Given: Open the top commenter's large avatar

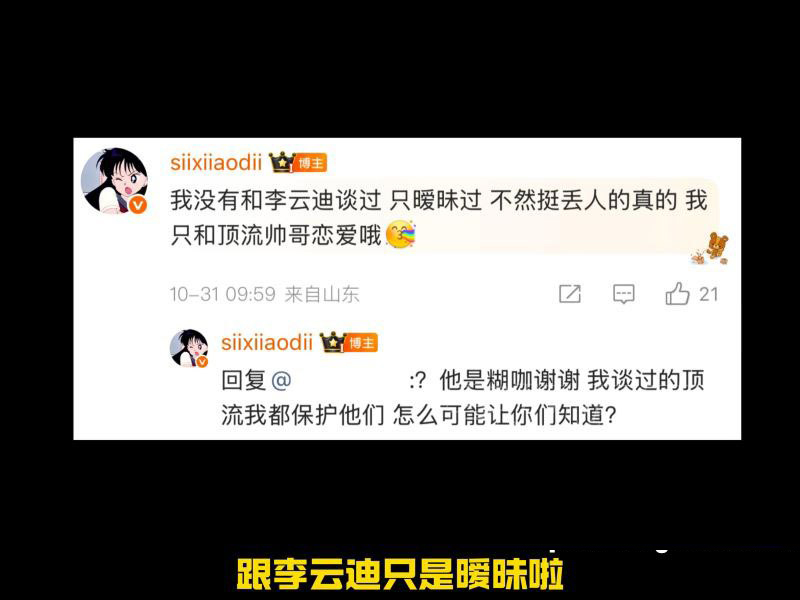Looking at the screenshot, I should pyautogui.click(x=114, y=181).
